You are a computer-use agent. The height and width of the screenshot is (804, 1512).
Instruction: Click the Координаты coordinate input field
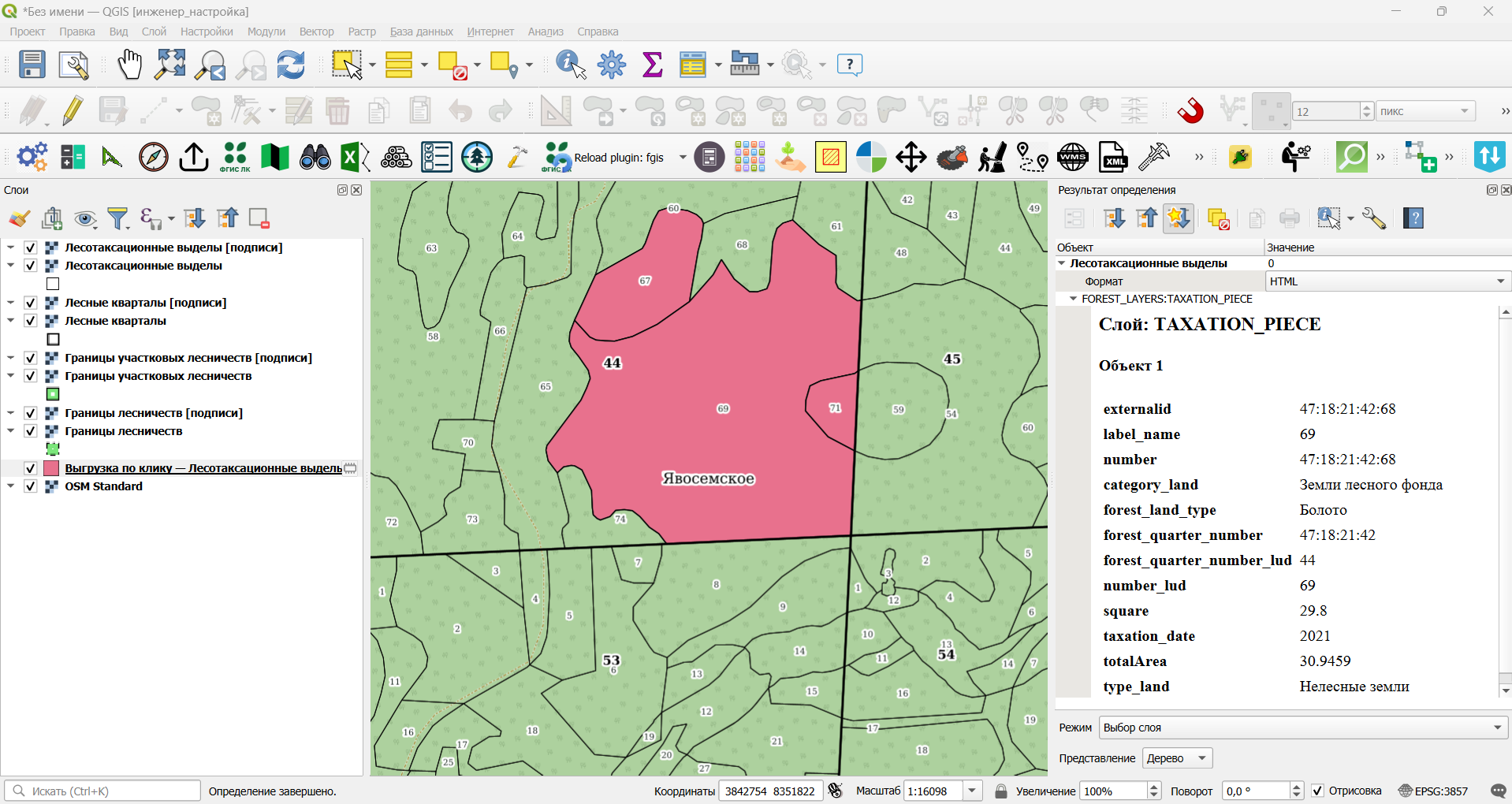point(770,791)
